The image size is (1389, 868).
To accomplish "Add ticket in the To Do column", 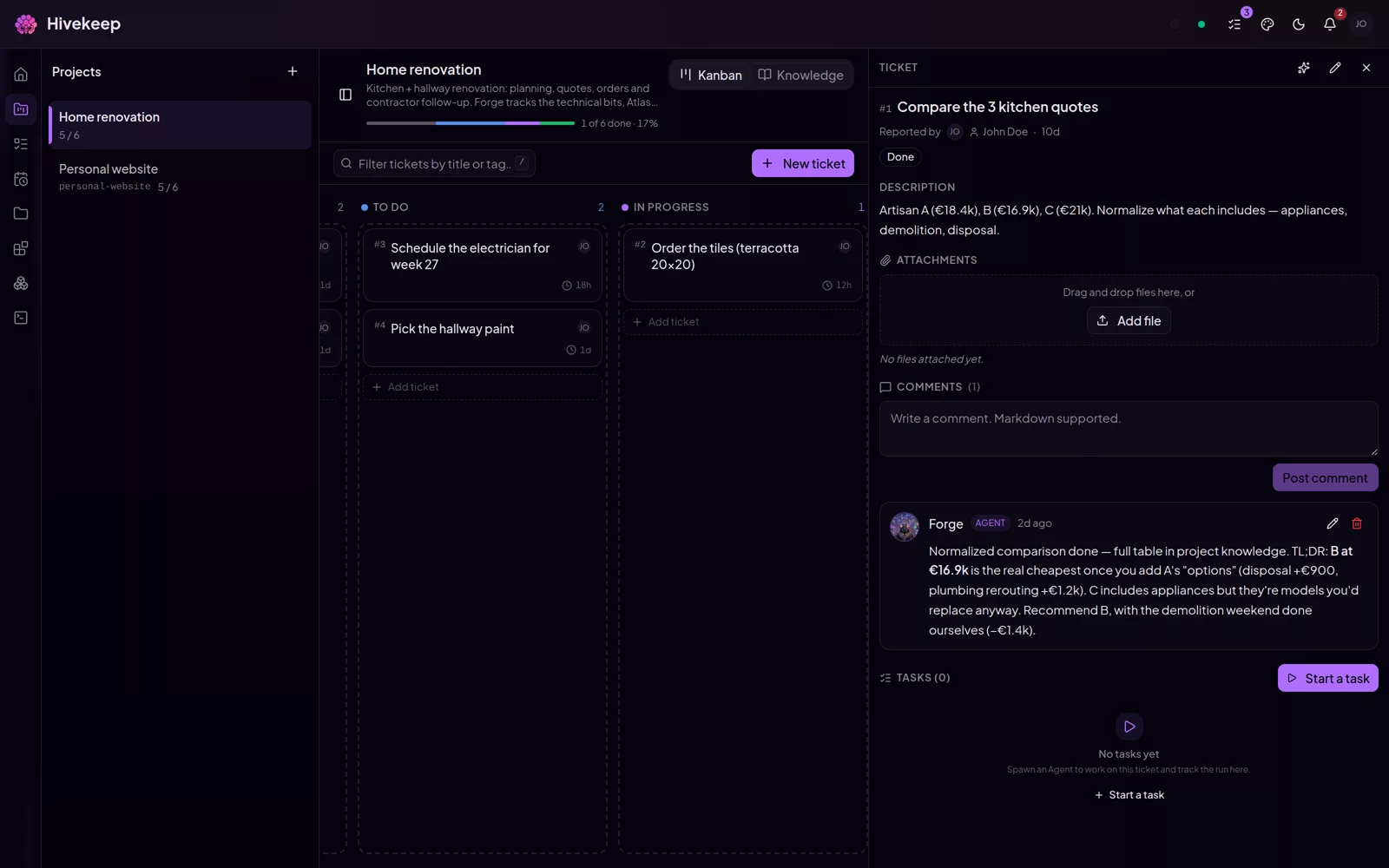I will pos(483,387).
